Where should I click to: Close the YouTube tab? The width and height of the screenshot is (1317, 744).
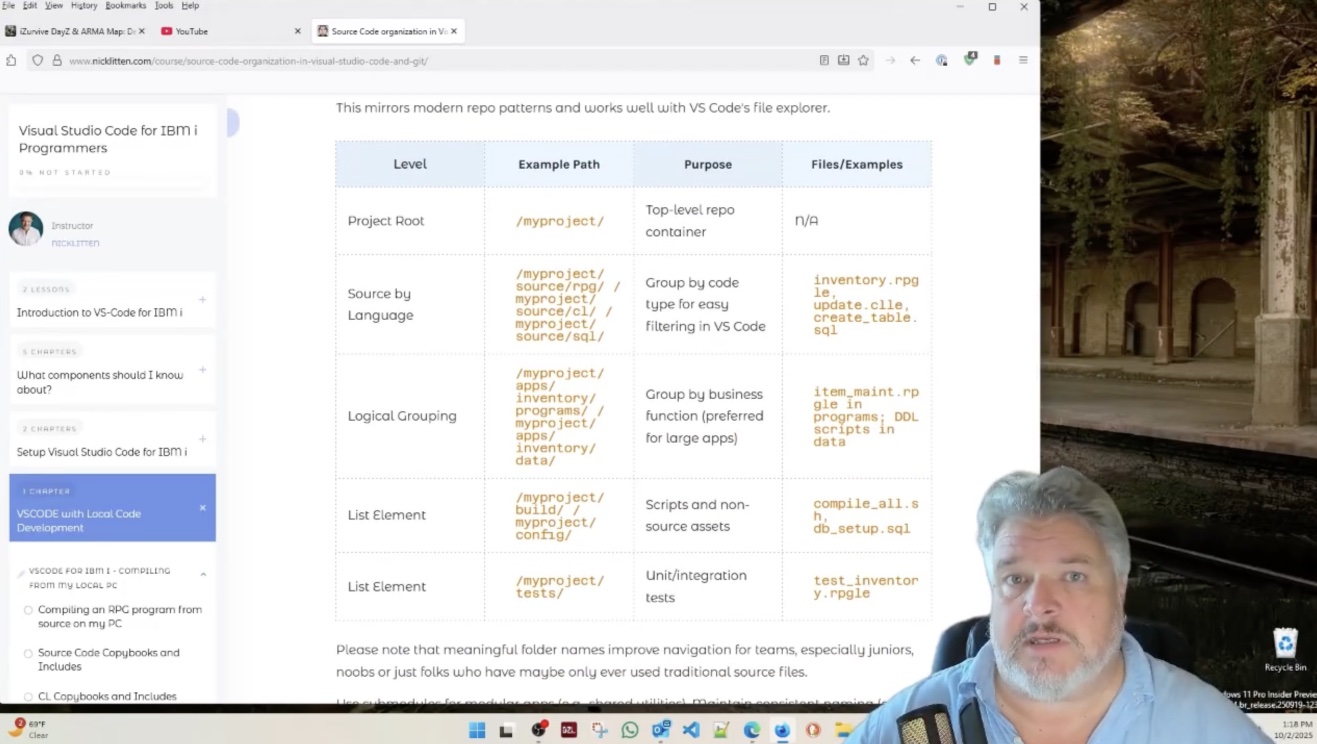(297, 31)
